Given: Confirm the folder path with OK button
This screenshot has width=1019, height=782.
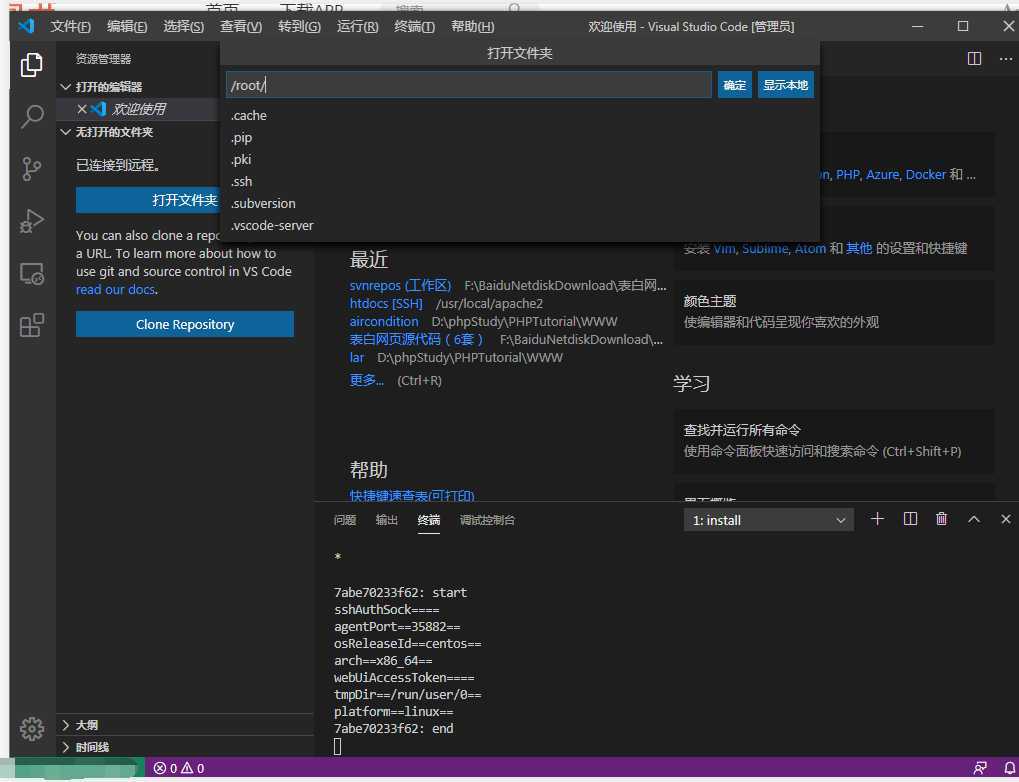Looking at the screenshot, I should (x=734, y=85).
